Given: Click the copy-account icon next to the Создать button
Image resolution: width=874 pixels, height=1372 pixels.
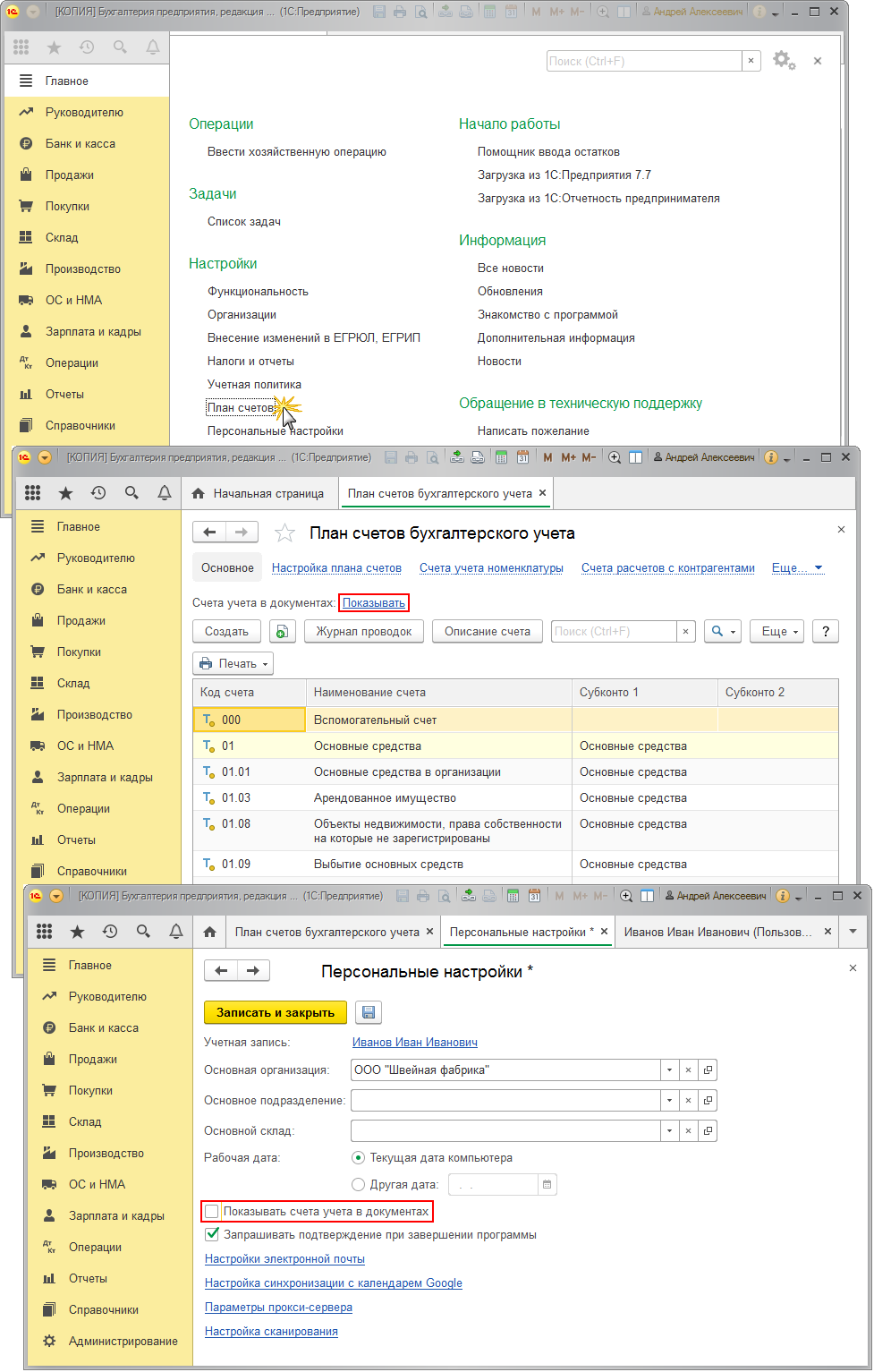Looking at the screenshot, I should [282, 632].
